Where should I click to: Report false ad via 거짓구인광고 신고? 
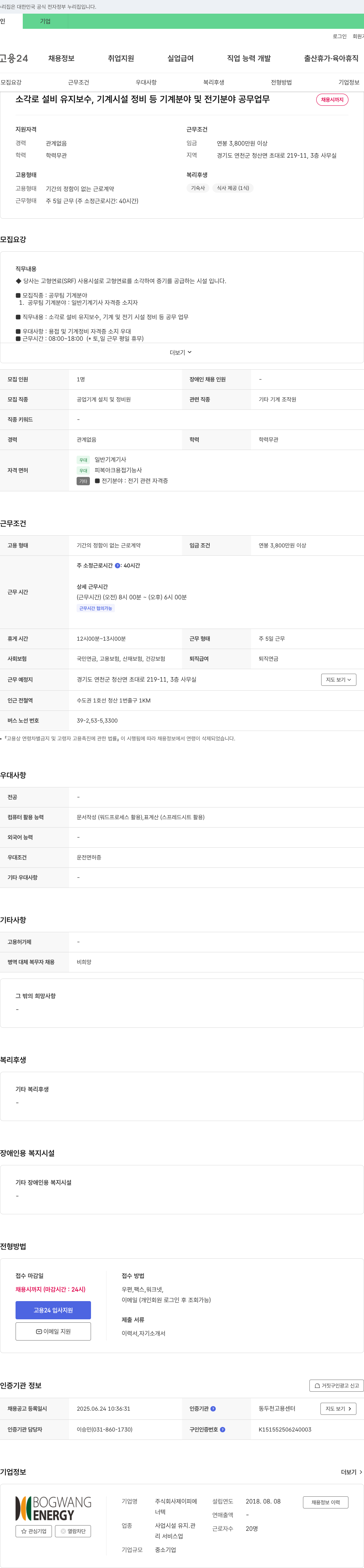pos(337,1385)
